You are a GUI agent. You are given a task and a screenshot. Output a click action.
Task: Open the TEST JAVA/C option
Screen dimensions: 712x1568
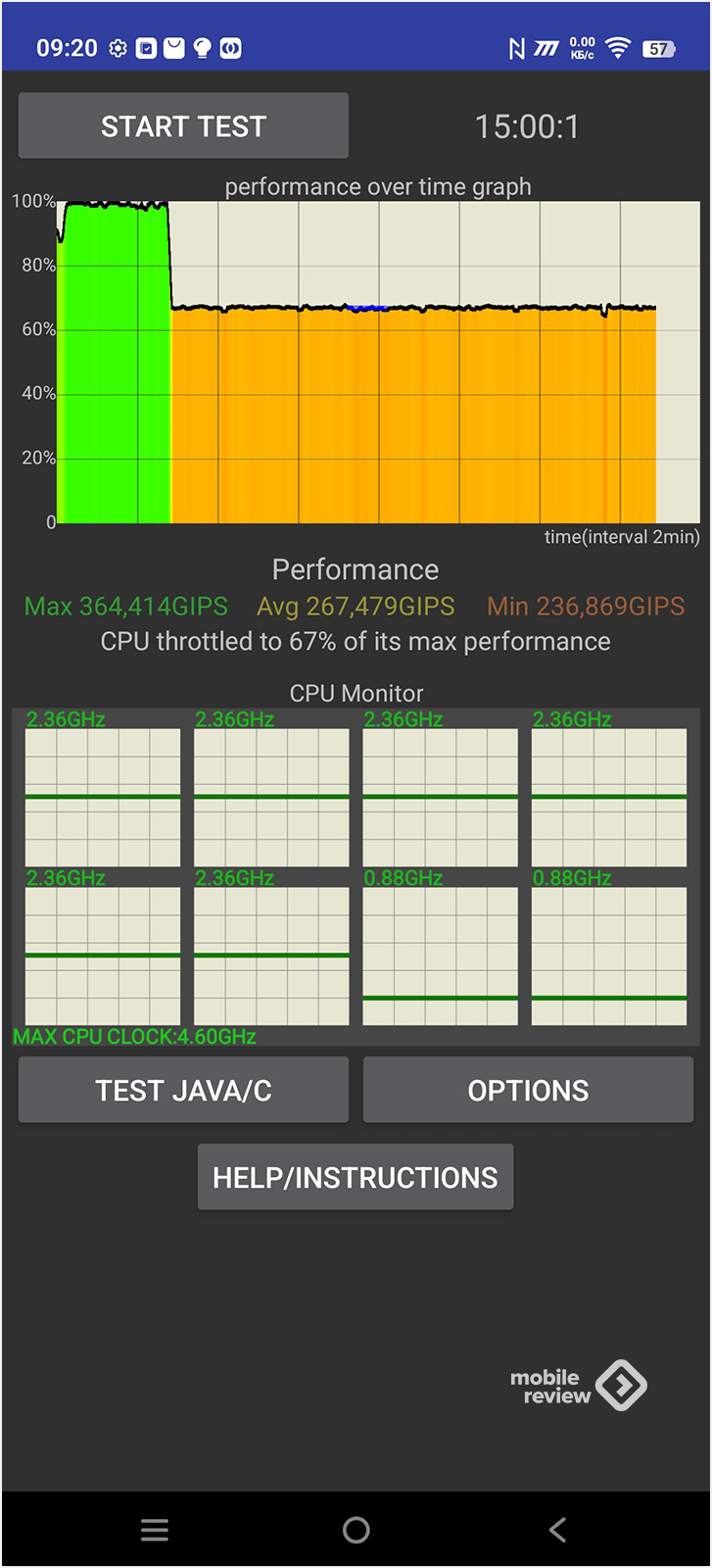(x=183, y=1090)
